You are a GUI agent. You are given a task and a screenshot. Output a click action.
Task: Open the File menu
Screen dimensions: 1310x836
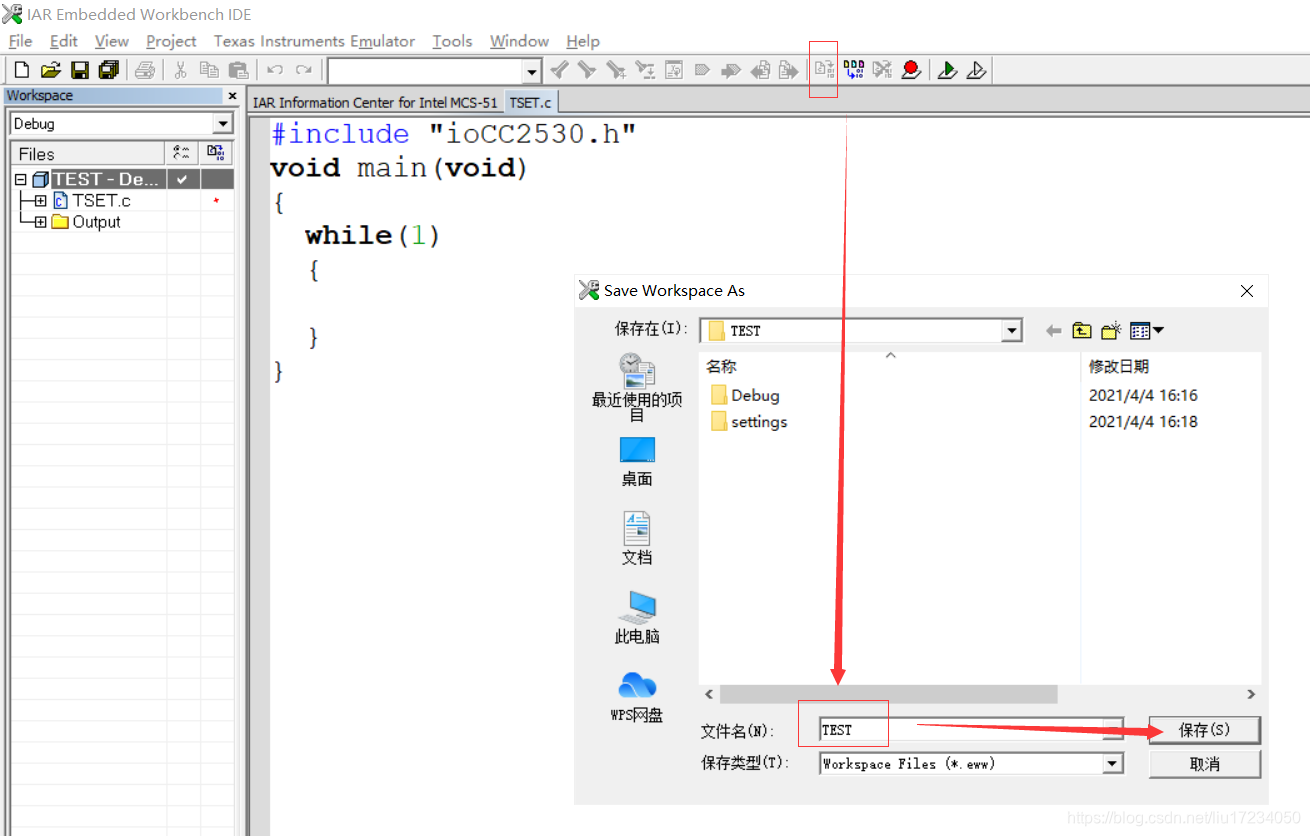point(20,41)
